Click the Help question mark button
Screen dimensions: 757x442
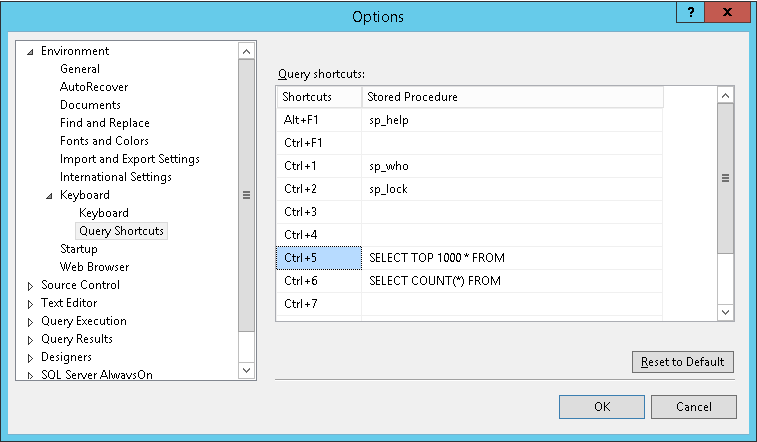coord(691,12)
